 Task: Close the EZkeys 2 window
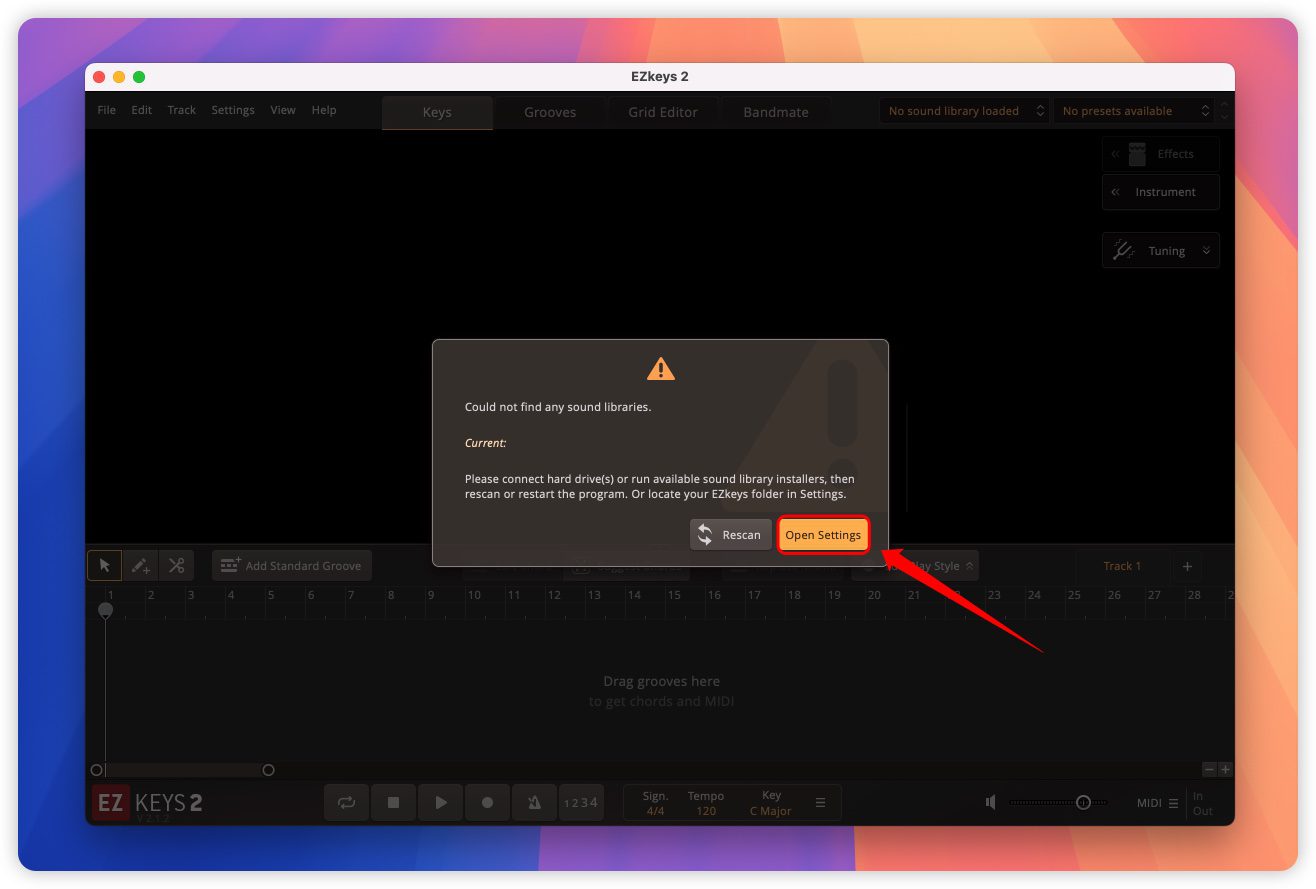point(99,77)
